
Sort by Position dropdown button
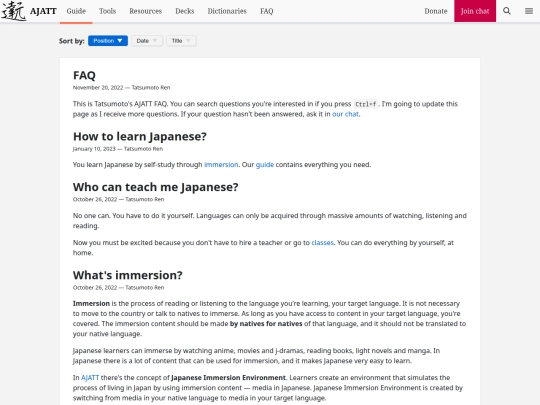[108, 41]
